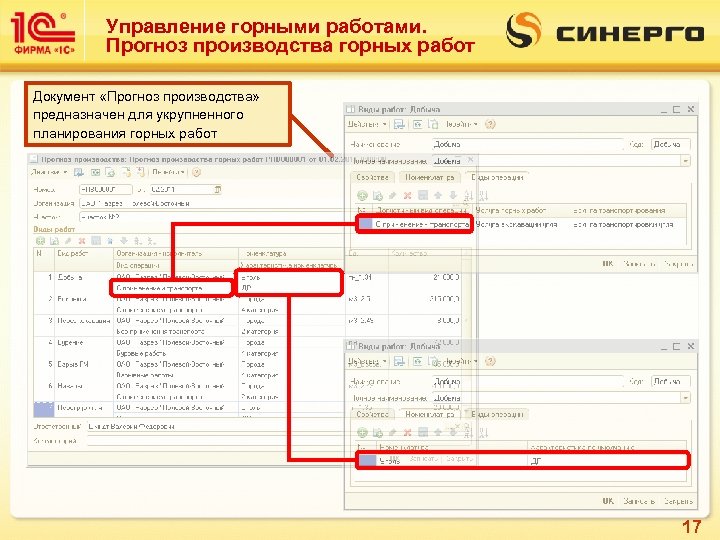Click Наименование field in upper Виды работ window
Image resolution: width=720 pixels, height=540 pixels.
pyautogui.click(x=527, y=144)
